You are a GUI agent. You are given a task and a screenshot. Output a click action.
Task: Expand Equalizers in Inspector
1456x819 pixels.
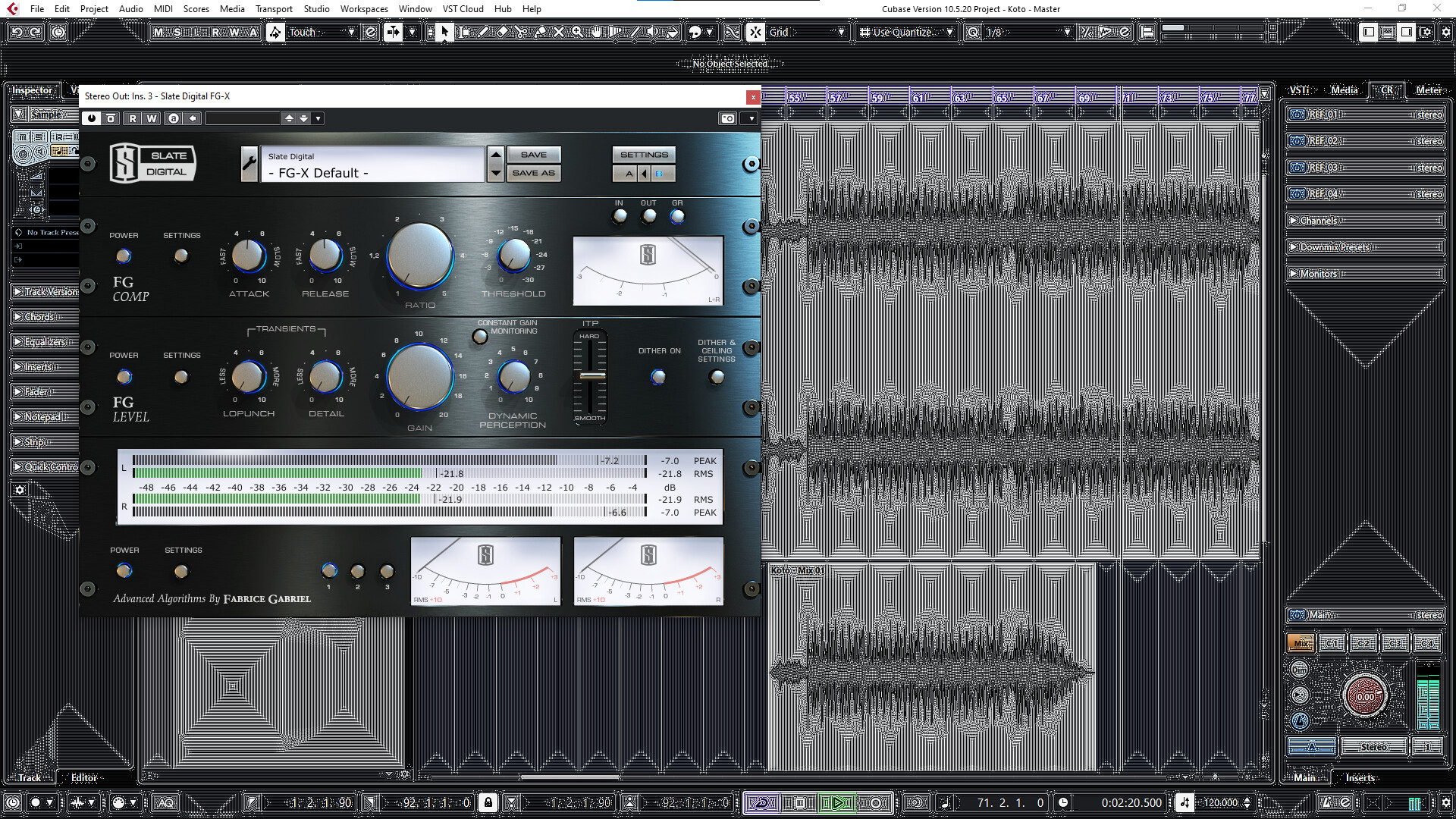tap(45, 342)
